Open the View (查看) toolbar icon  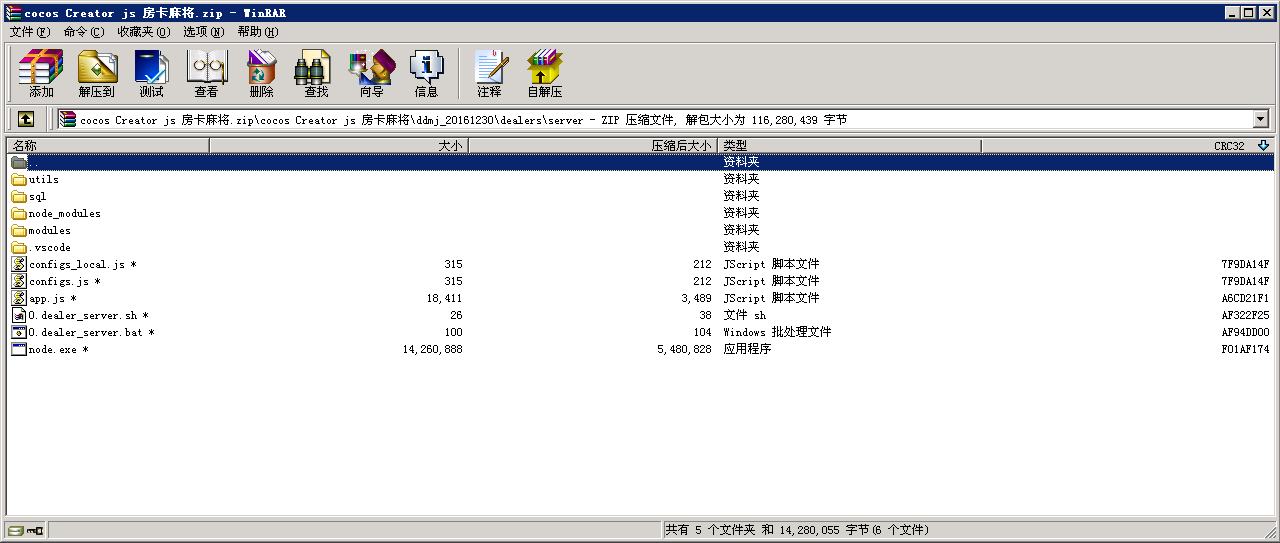206,74
